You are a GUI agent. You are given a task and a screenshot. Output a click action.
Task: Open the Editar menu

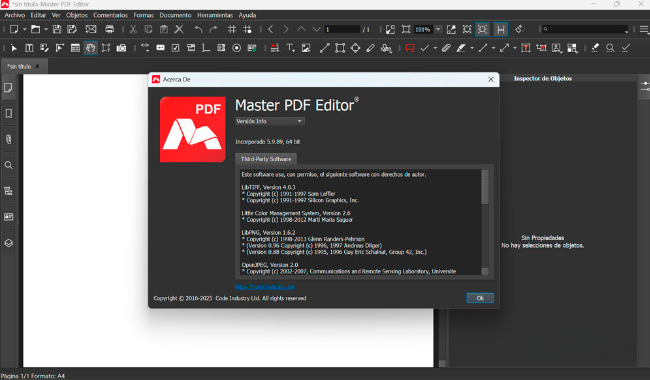click(38, 15)
